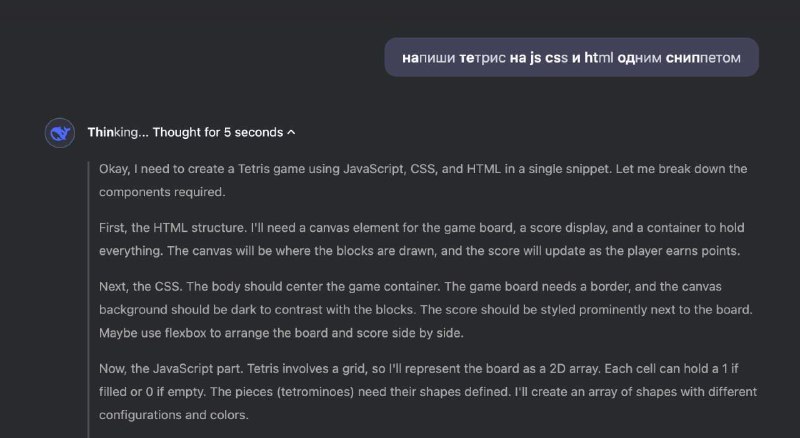The height and width of the screenshot is (438, 800).
Task: Click the word 'напиши' in the user prompt
Action: point(429,58)
